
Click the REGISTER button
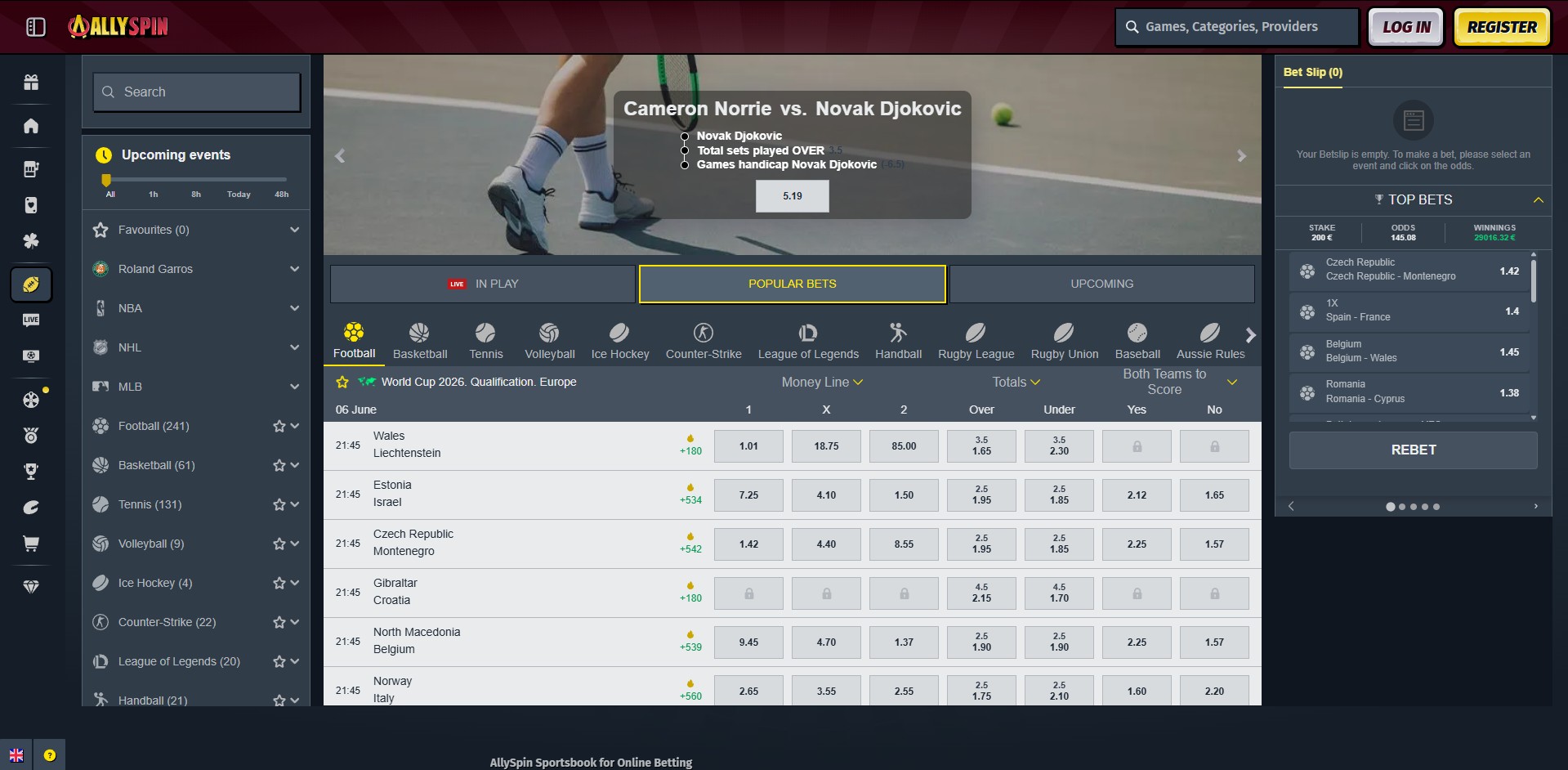click(x=1502, y=27)
